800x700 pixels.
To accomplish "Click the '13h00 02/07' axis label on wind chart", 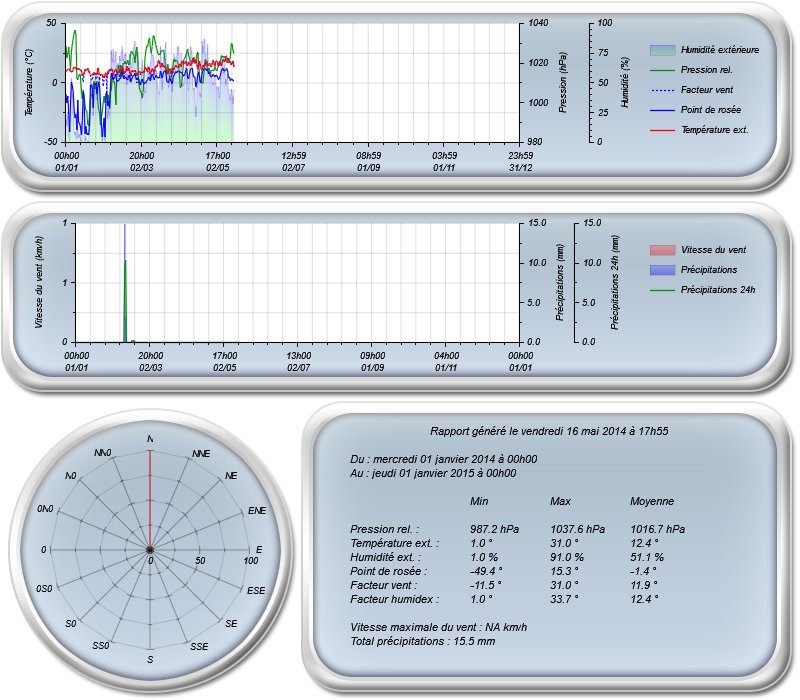I will pyautogui.click(x=298, y=362).
